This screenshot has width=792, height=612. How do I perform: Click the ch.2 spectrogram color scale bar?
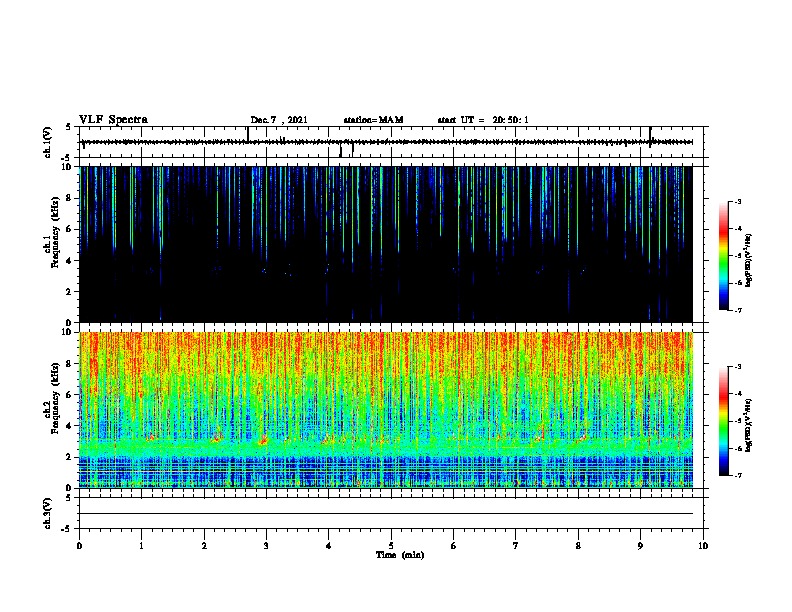[724, 421]
